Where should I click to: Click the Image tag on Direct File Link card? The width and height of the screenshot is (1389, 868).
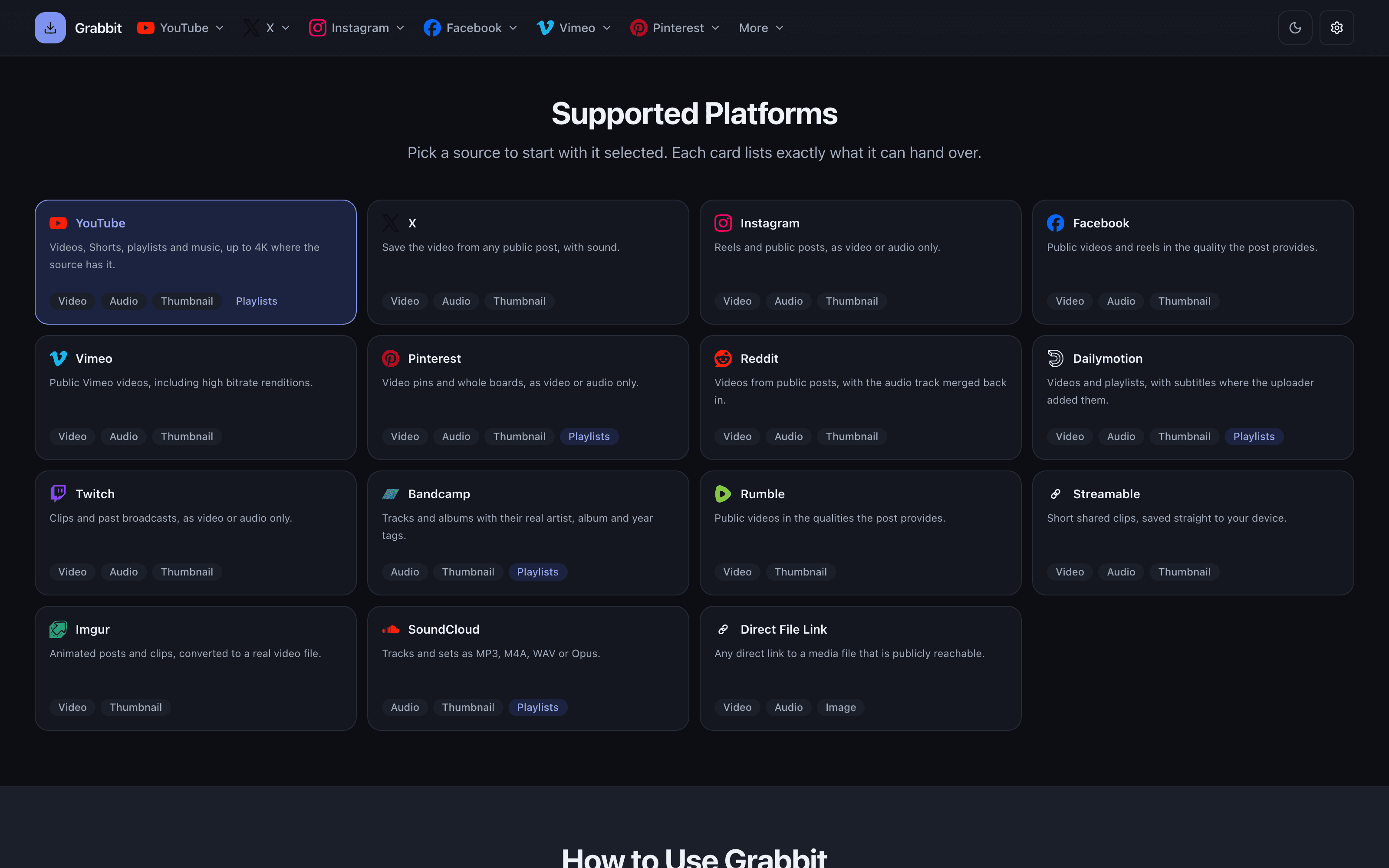(840, 707)
